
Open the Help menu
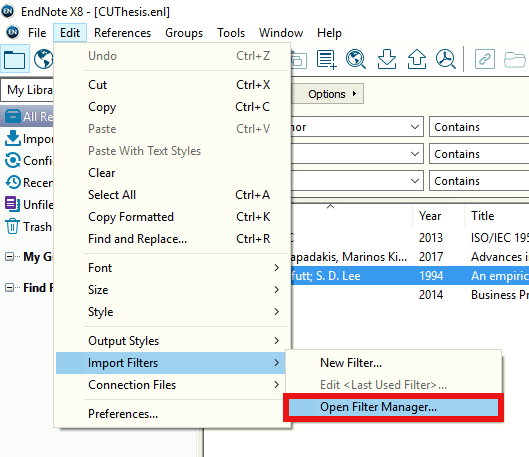(329, 33)
